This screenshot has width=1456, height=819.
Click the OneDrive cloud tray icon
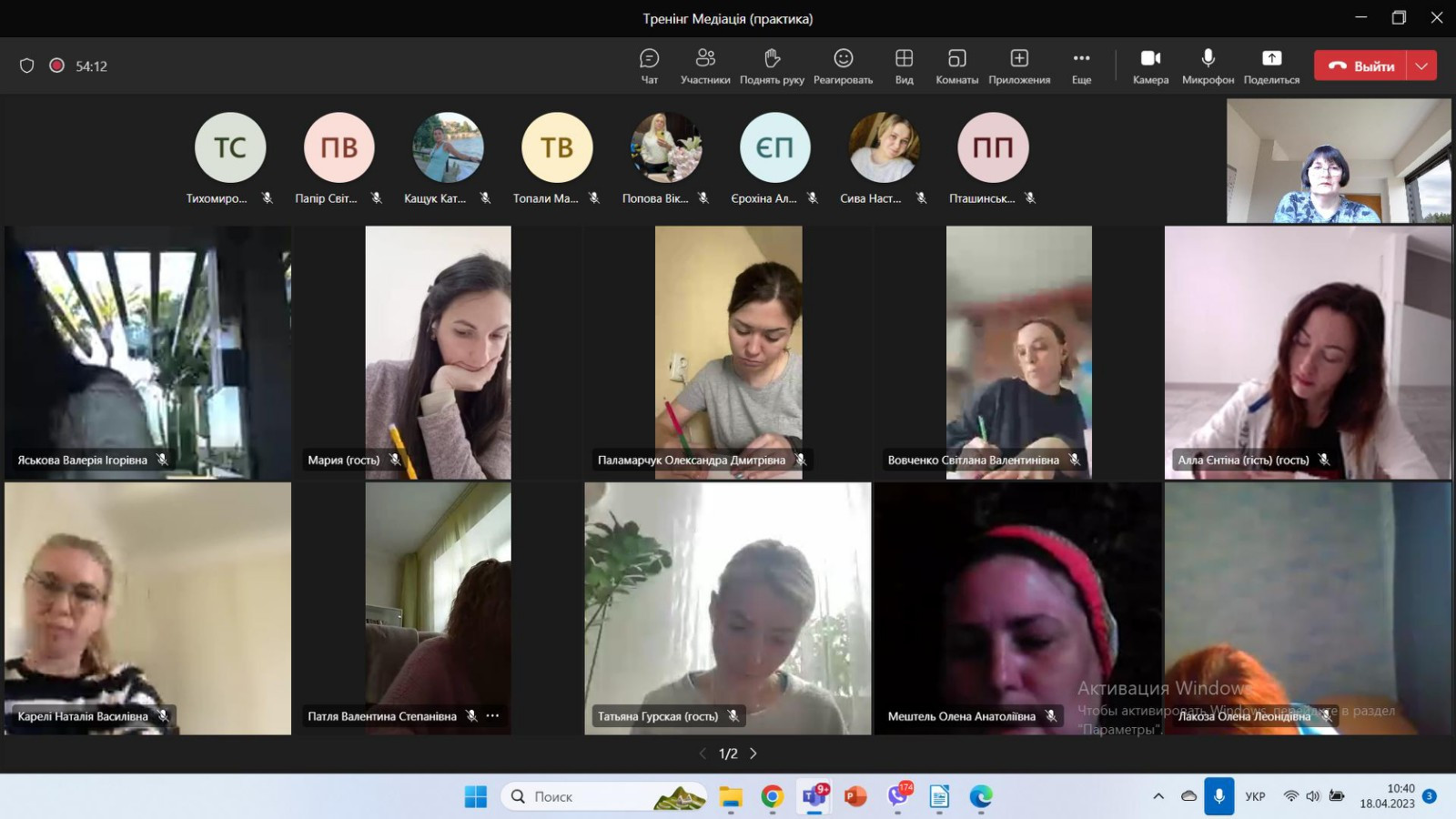tap(1188, 796)
